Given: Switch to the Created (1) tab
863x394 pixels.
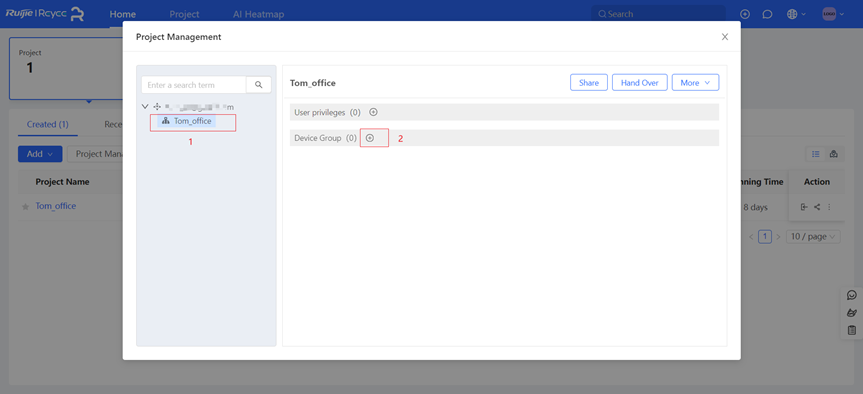Looking at the screenshot, I should (47, 124).
